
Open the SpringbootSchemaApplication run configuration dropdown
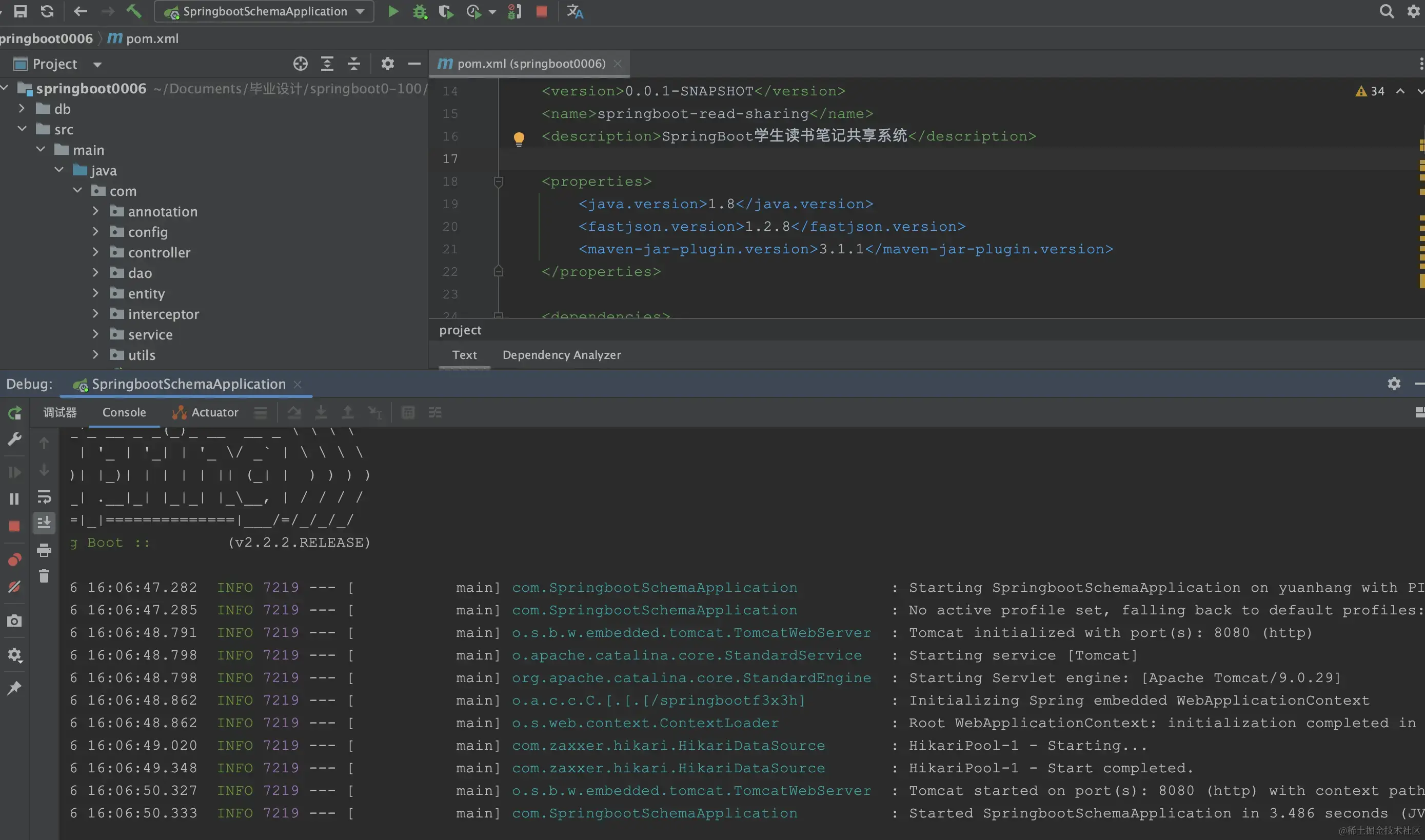(264, 11)
